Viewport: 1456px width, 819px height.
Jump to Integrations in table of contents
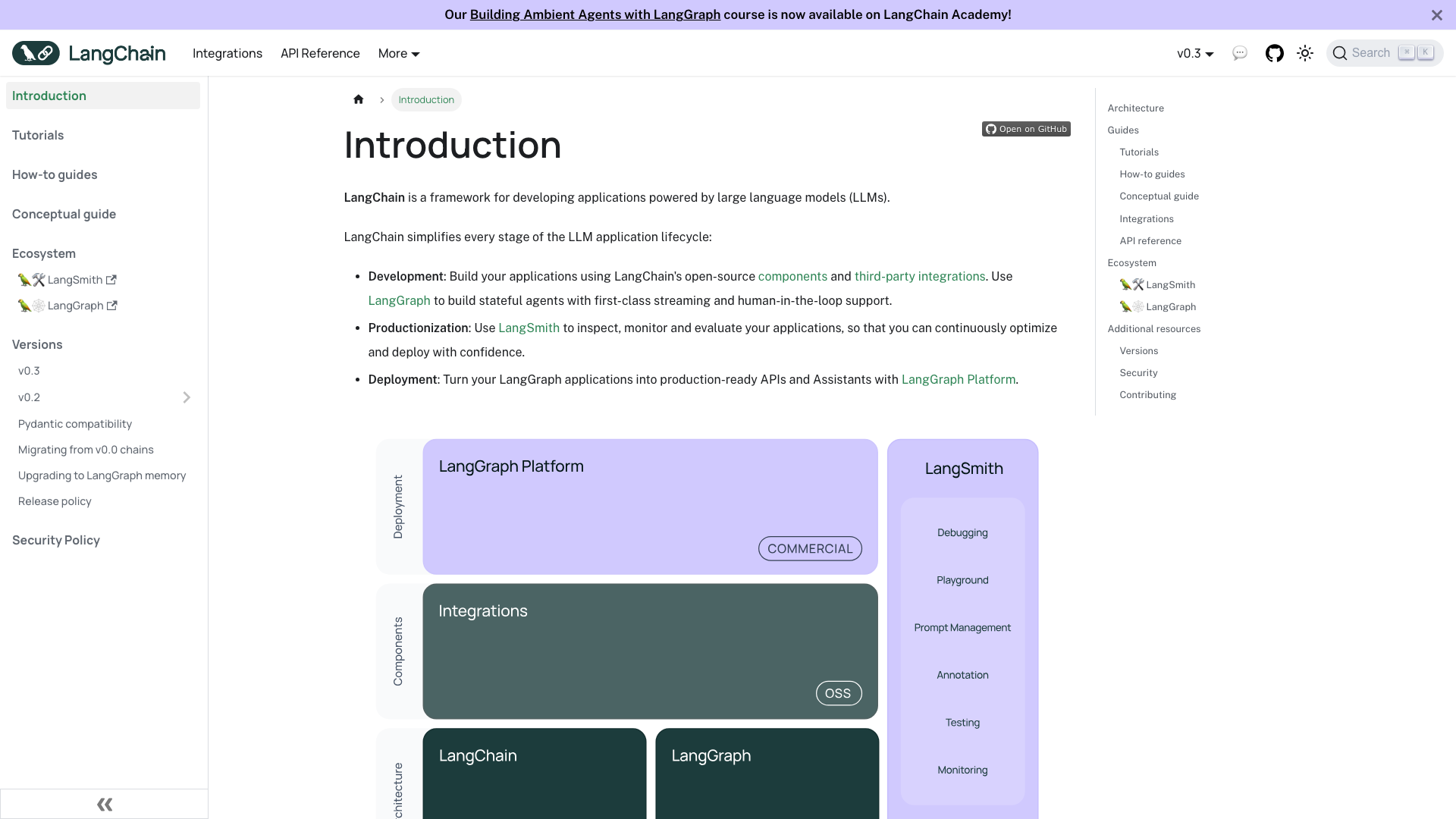(1147, 218)
